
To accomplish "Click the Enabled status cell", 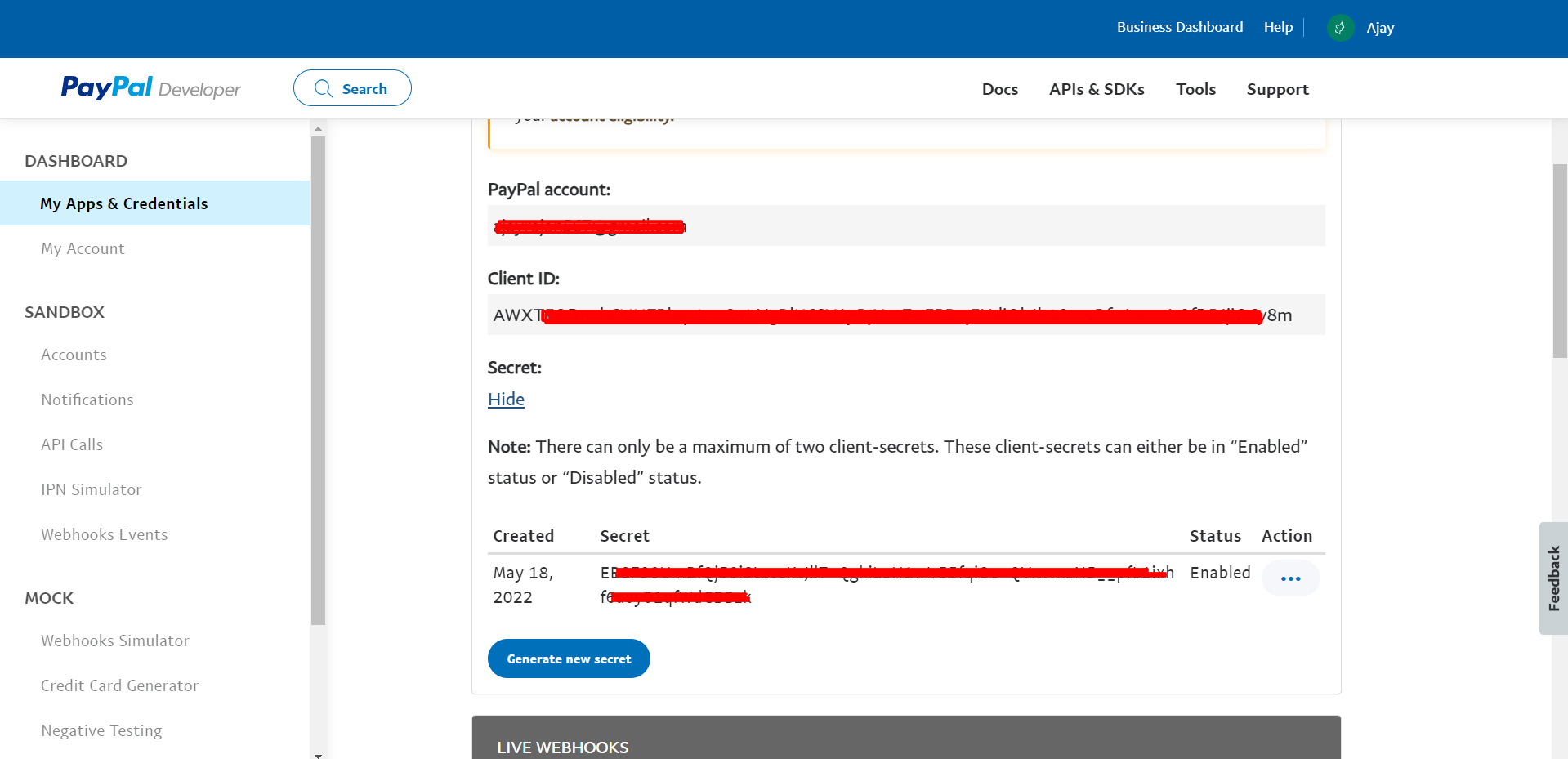I will coord(1220,573).
